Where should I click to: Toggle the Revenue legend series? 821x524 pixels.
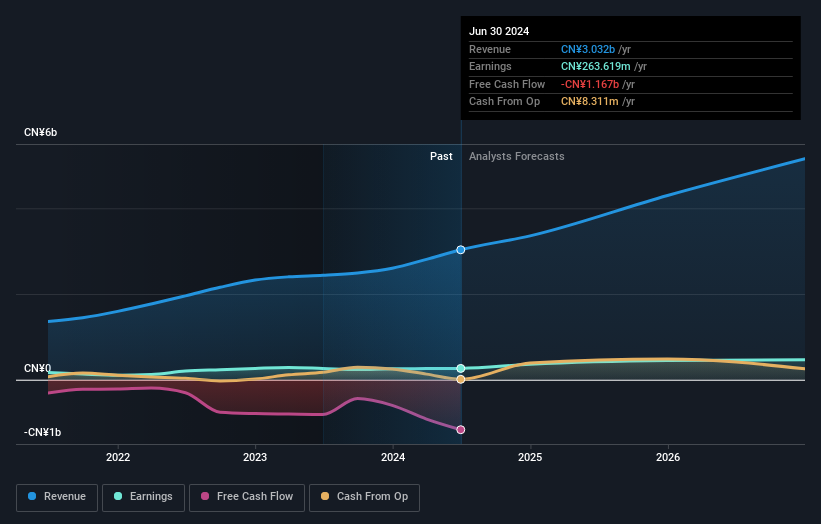pos(57,497)
